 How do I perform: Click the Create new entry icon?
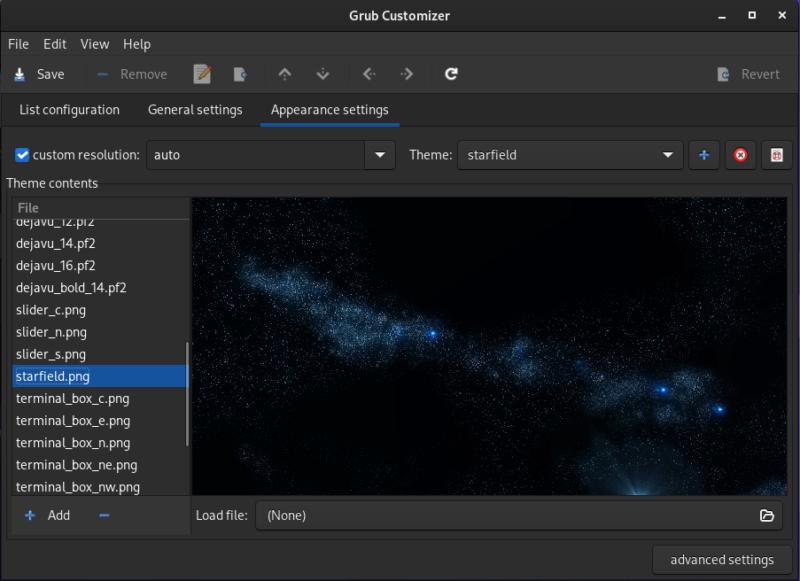click(x=240, y=73)
